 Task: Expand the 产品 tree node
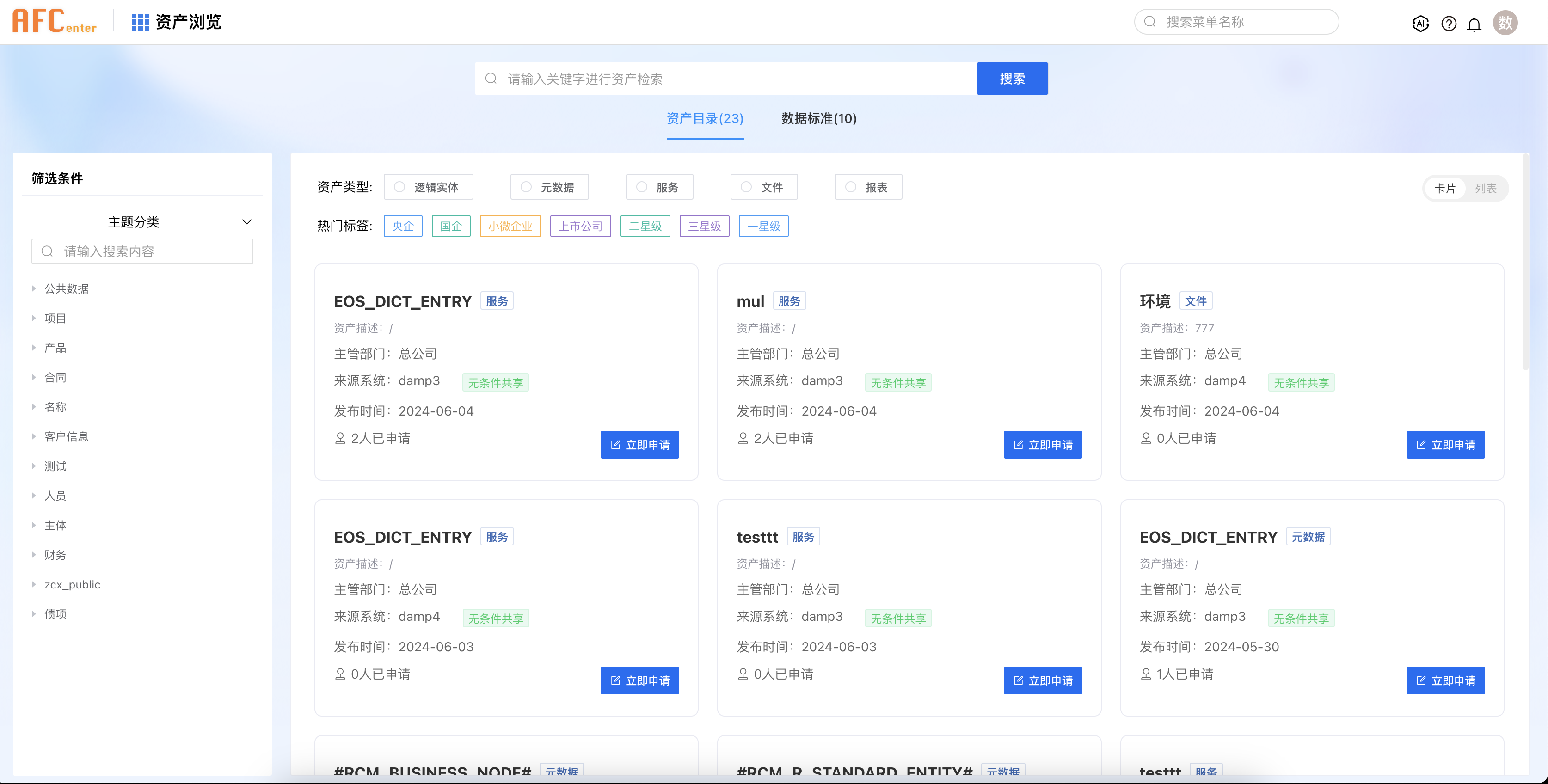34,347
